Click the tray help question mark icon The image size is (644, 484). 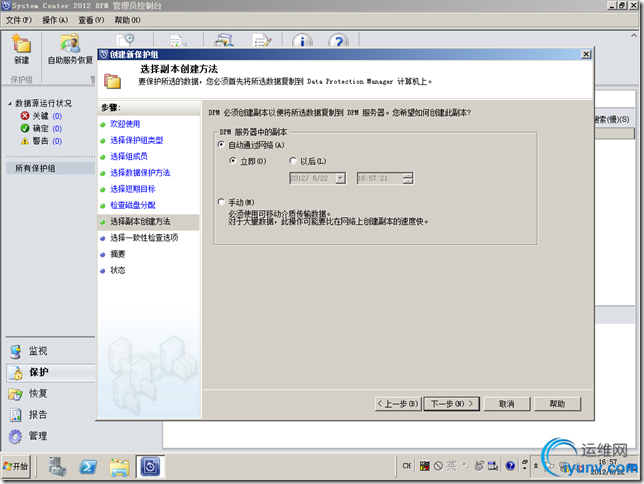point(511,466)
